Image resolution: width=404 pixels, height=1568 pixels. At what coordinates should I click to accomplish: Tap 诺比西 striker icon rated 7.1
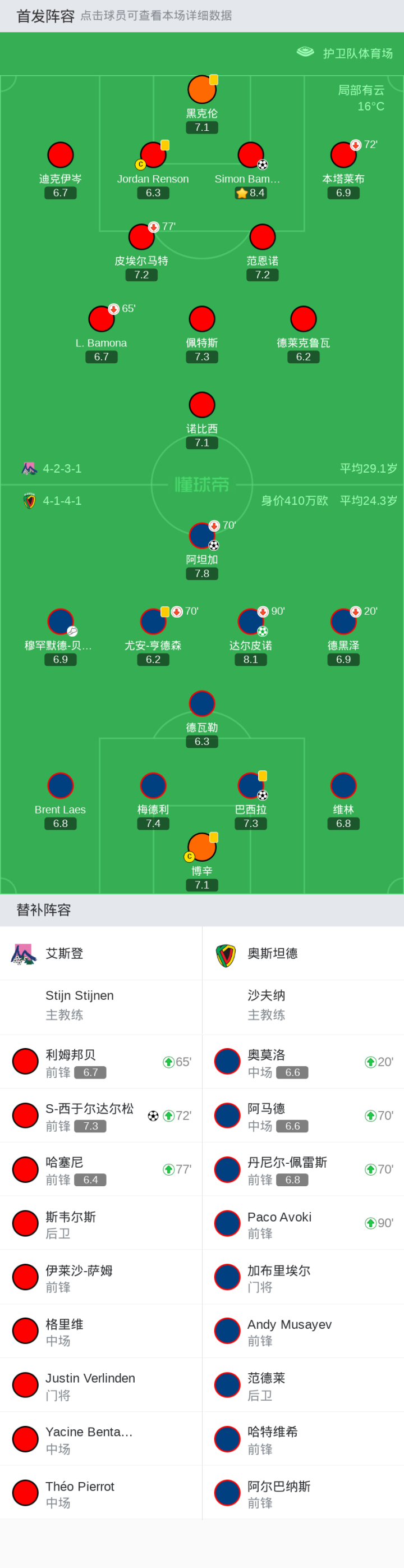coord(202,405)
